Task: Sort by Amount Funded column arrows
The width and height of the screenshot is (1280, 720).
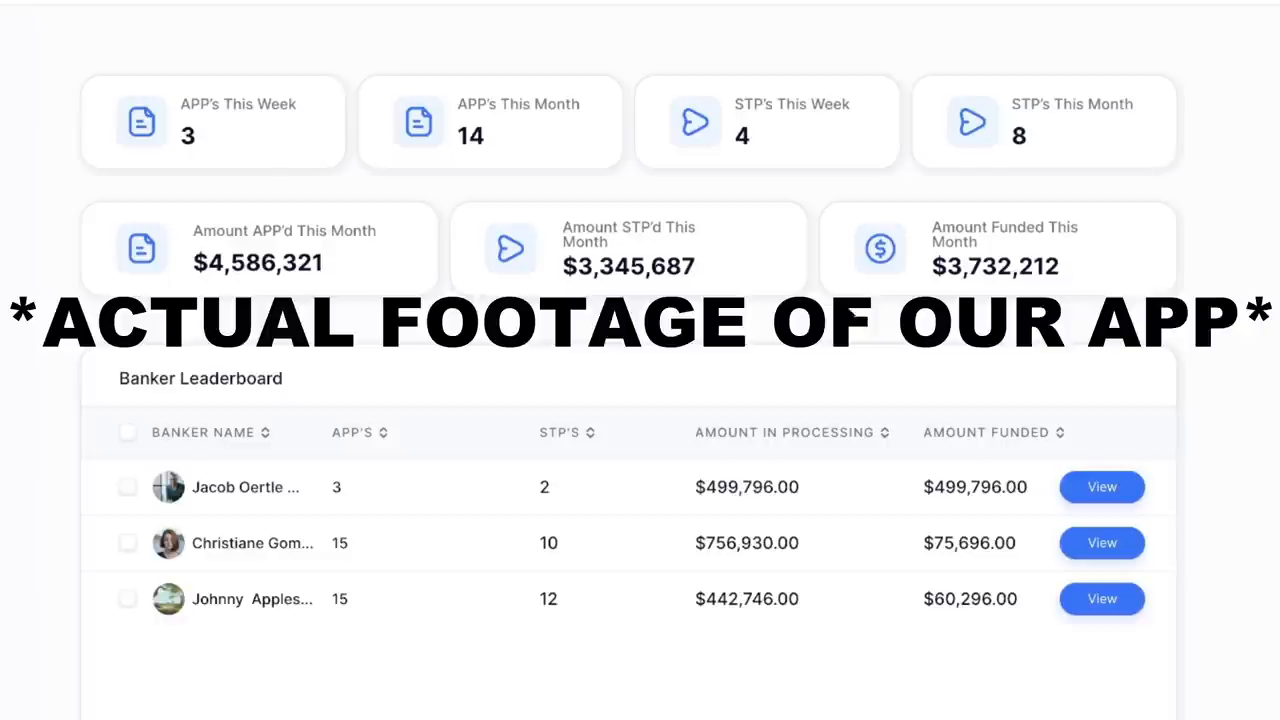Action: 1060,433
